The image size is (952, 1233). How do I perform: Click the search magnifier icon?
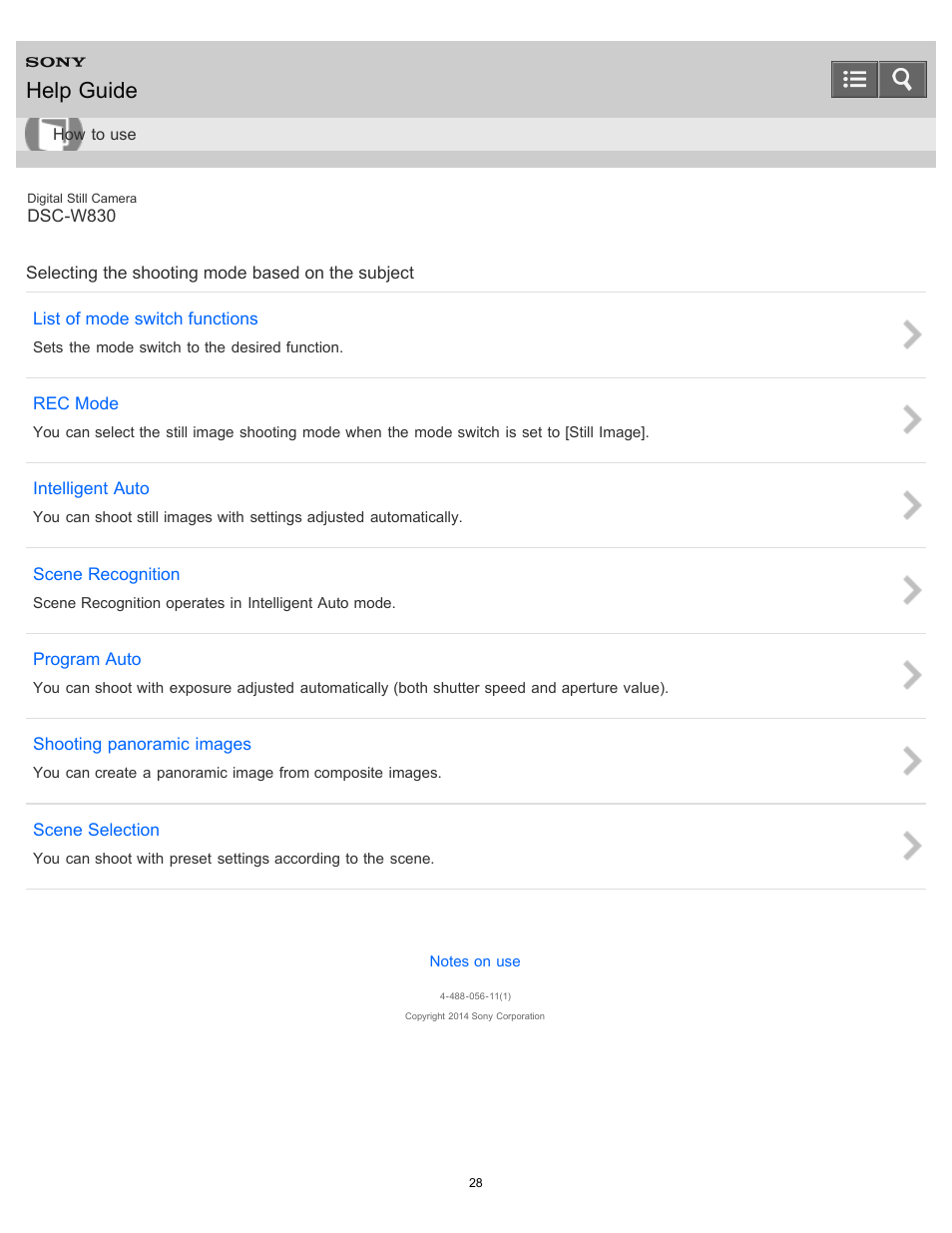[902, 79]
